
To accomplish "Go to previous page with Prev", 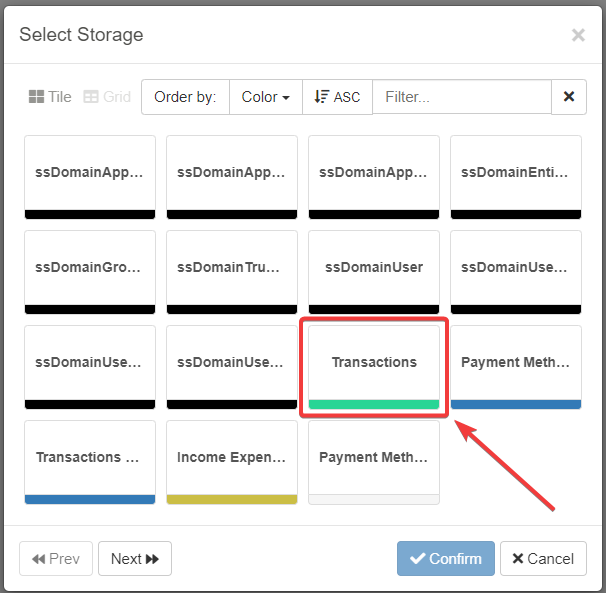I will pyautogui.click(x=56, y=559).
